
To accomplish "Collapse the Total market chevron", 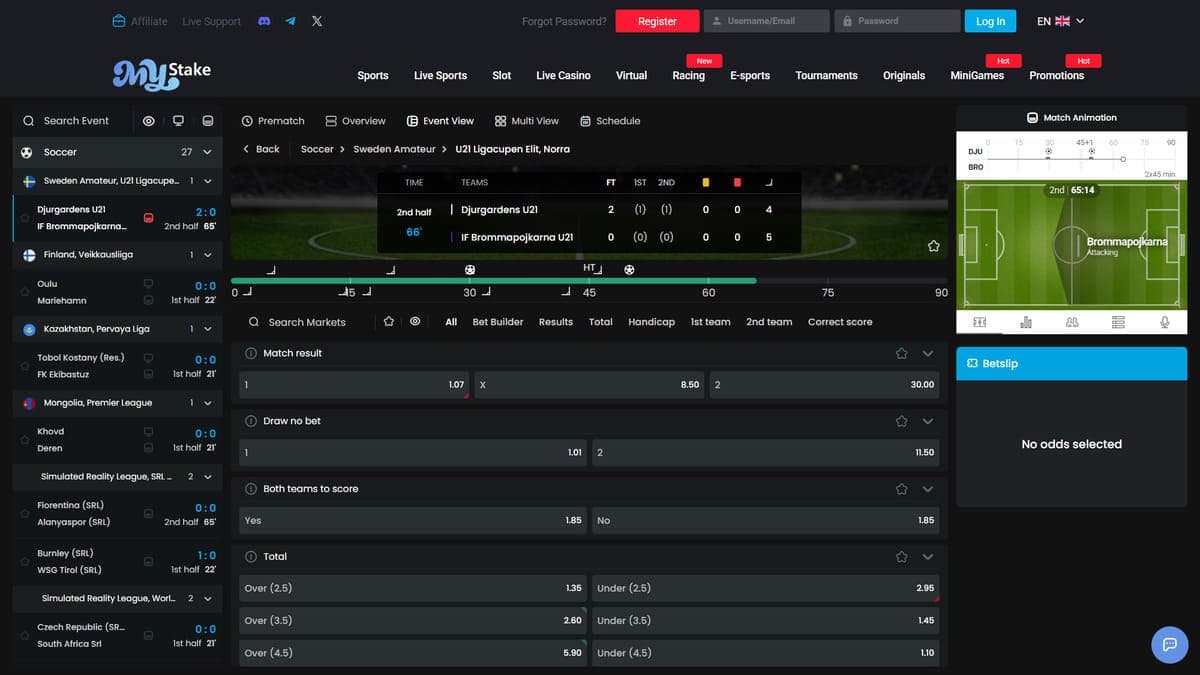I will click(x=928, y=557).
